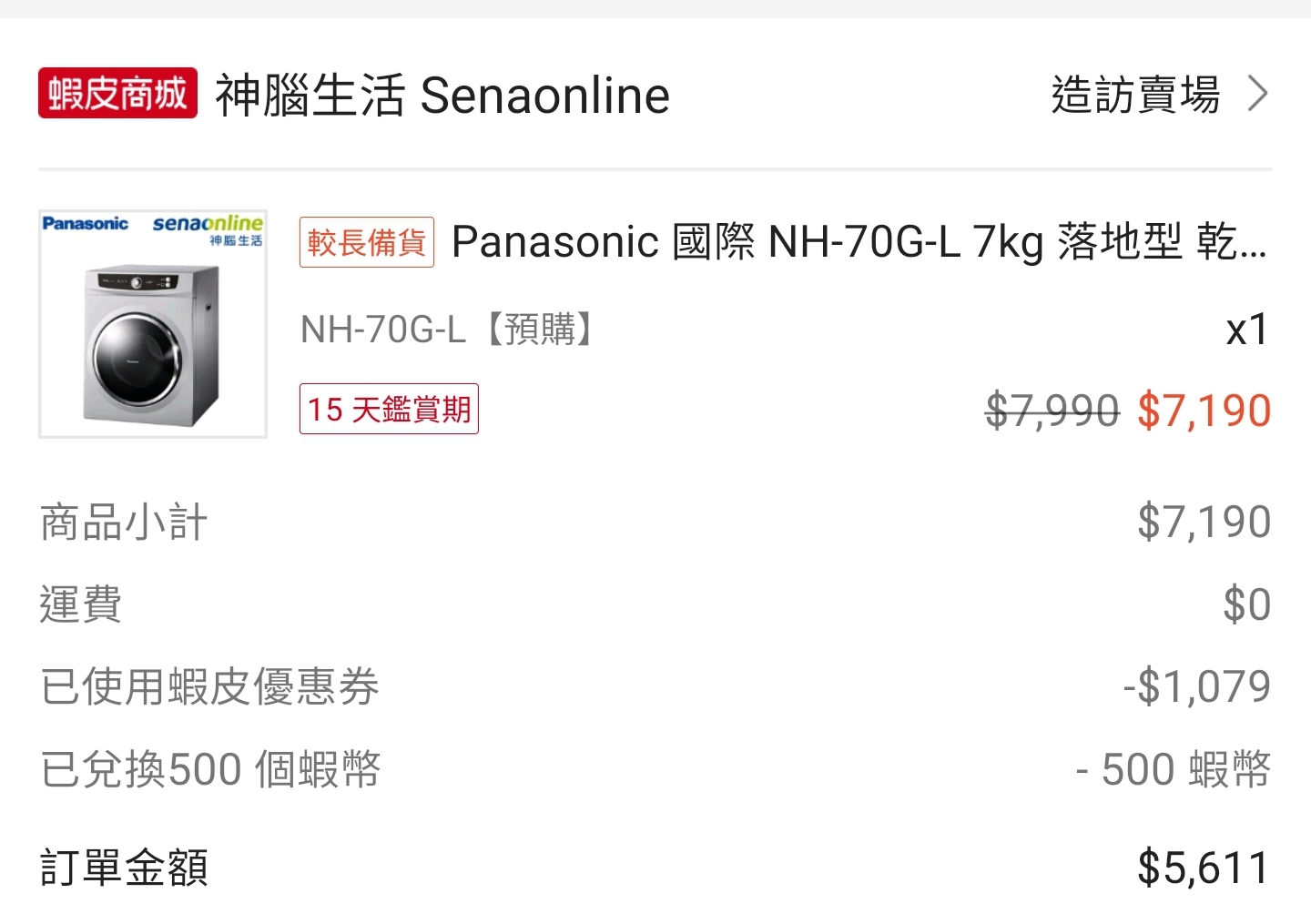Image resolution: width=1311 pixels, height=924 pixels.
Task: Open 神腦生活 Senaonline shop name
Action: [x=442, y=96]
